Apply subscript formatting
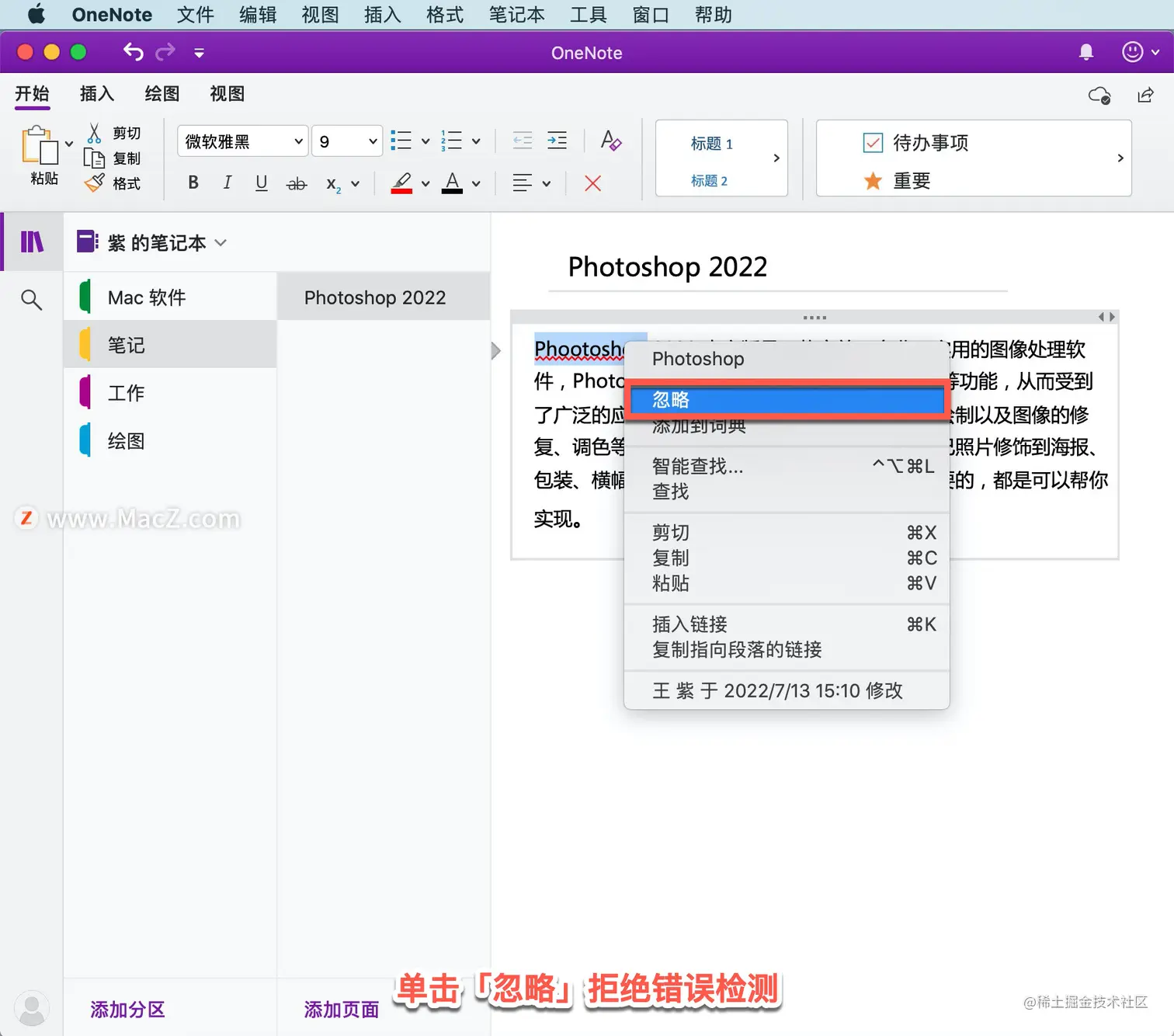 tap(333, 184)
